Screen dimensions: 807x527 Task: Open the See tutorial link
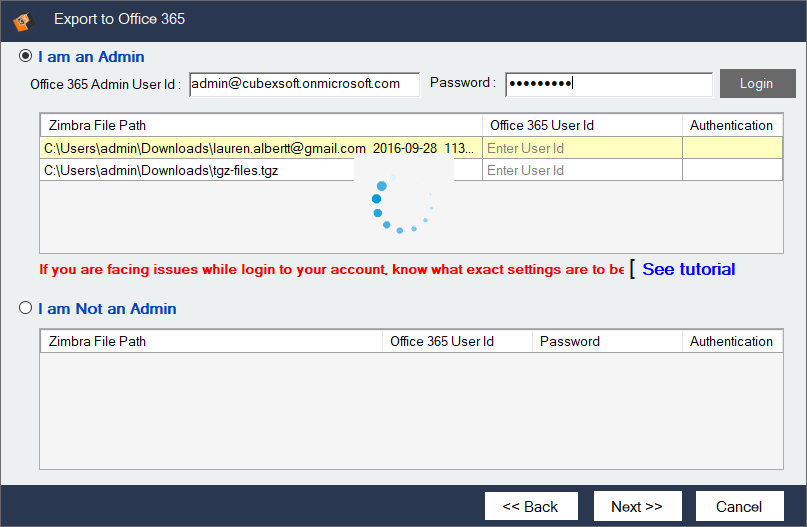click(x=688, y=269)
